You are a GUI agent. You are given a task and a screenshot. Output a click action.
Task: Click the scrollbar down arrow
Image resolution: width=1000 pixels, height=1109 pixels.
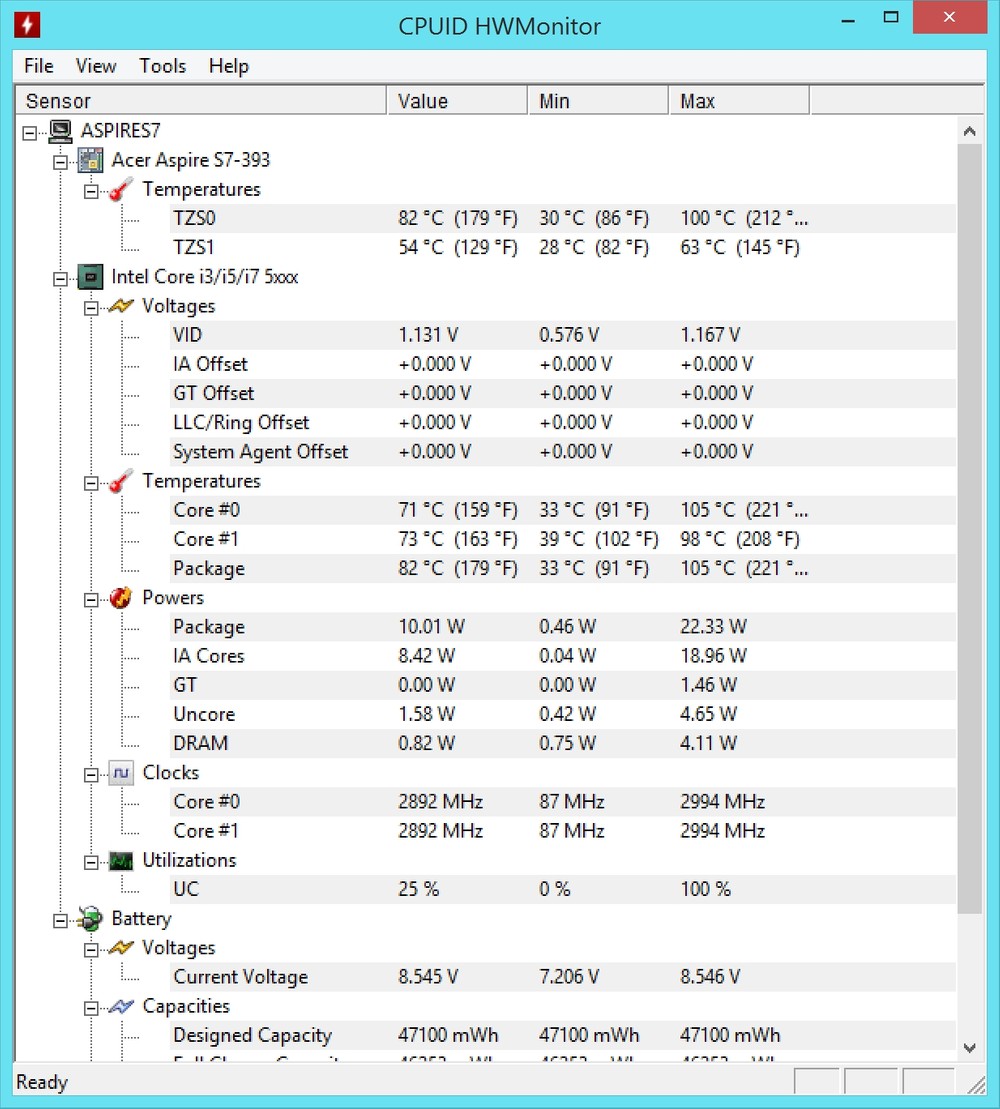[970, 1047]
